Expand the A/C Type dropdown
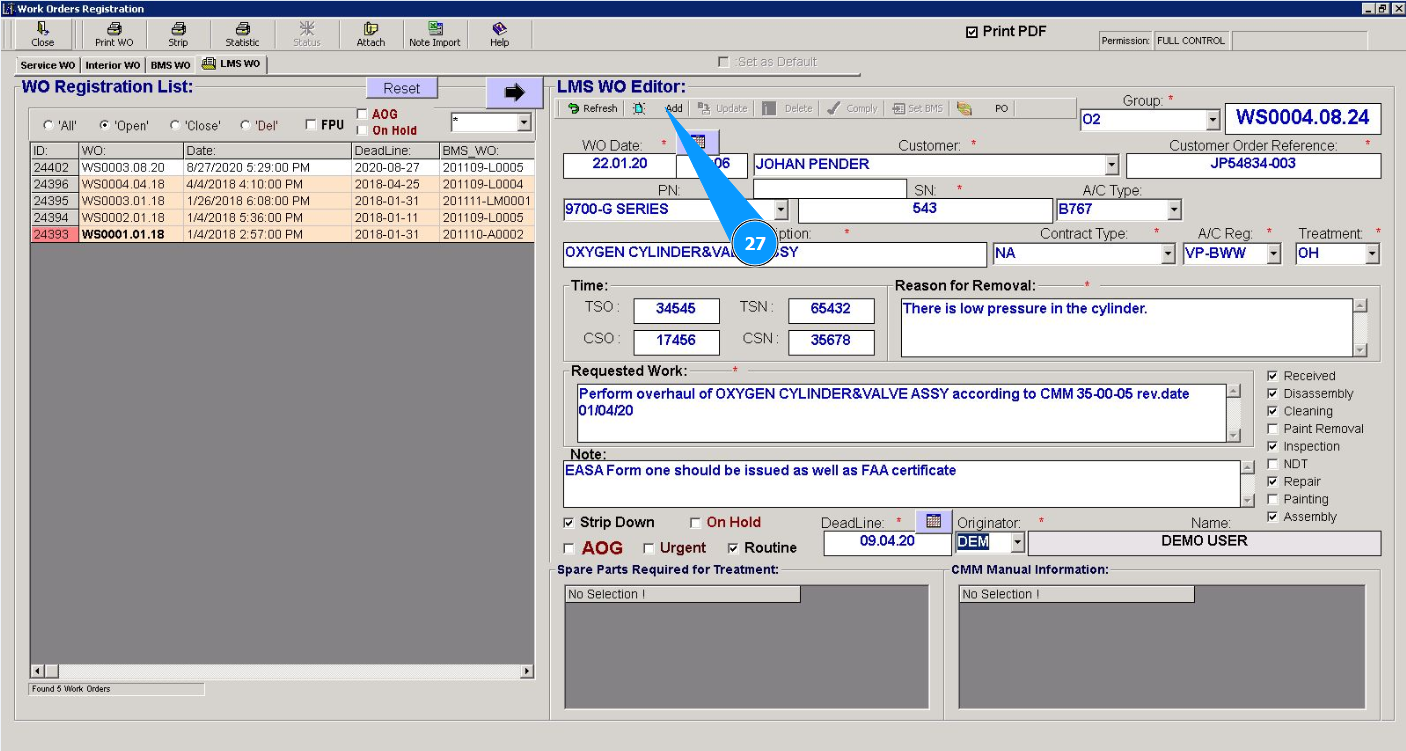 [x=1174, y=210]
